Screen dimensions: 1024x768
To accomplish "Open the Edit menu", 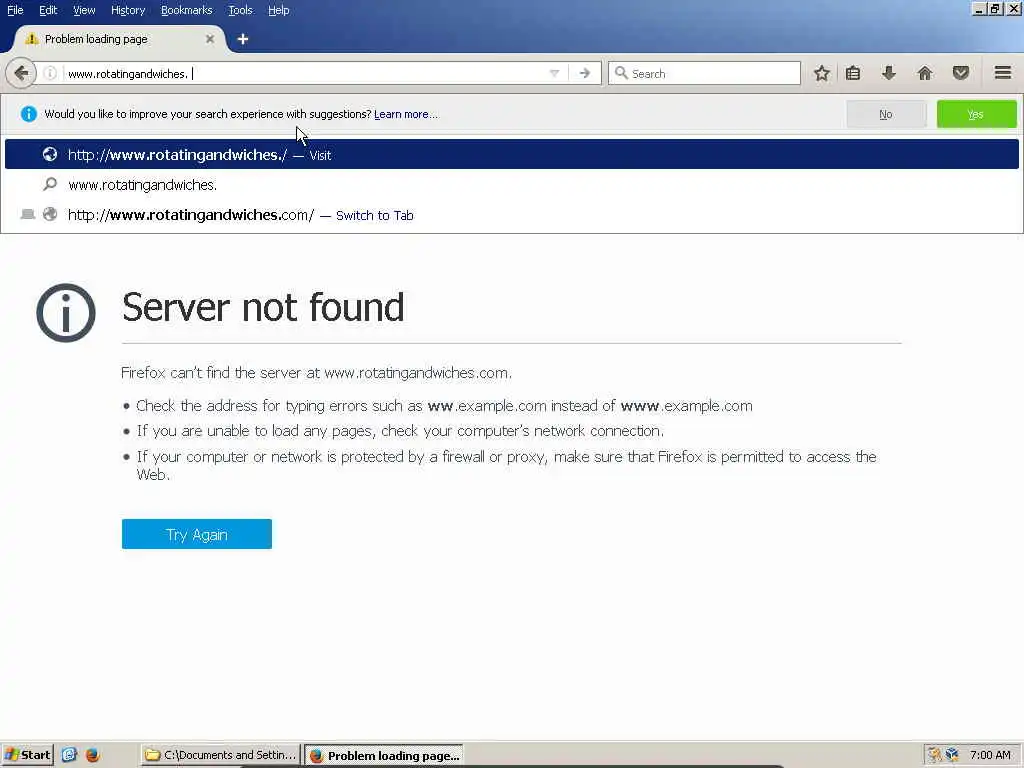I will [48, 10].
